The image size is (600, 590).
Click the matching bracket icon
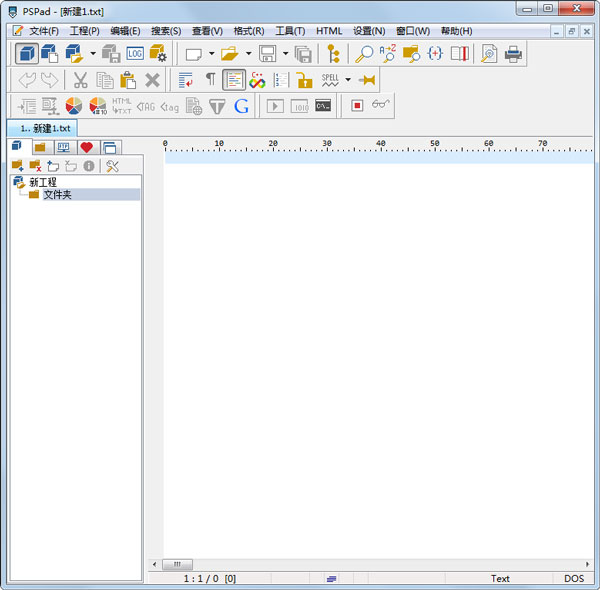(x=435, y=53)
